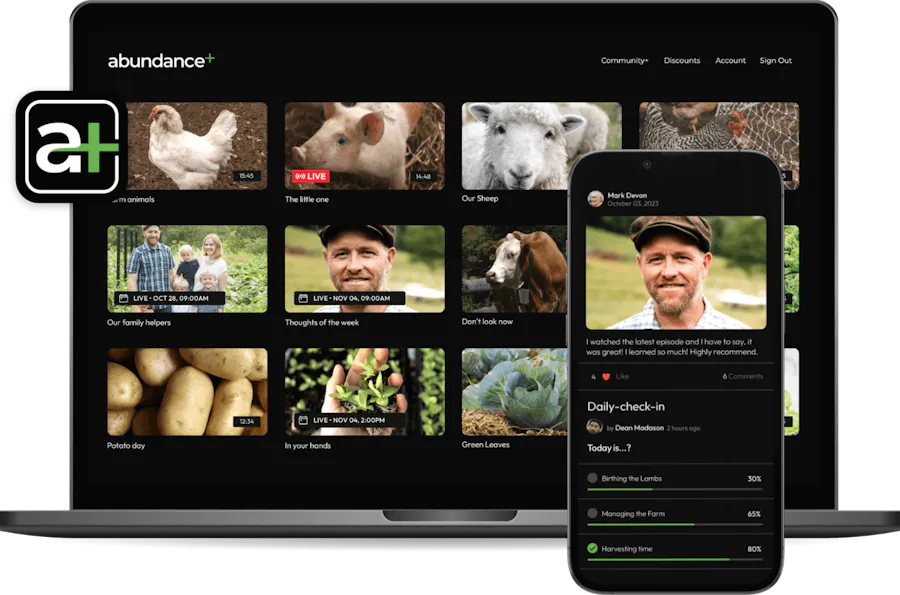The height and width of the screenshot is (595, 900).
Task: Click the red LIVE badge on The little one
Action: pyautogui.click(x=312, y=176)
